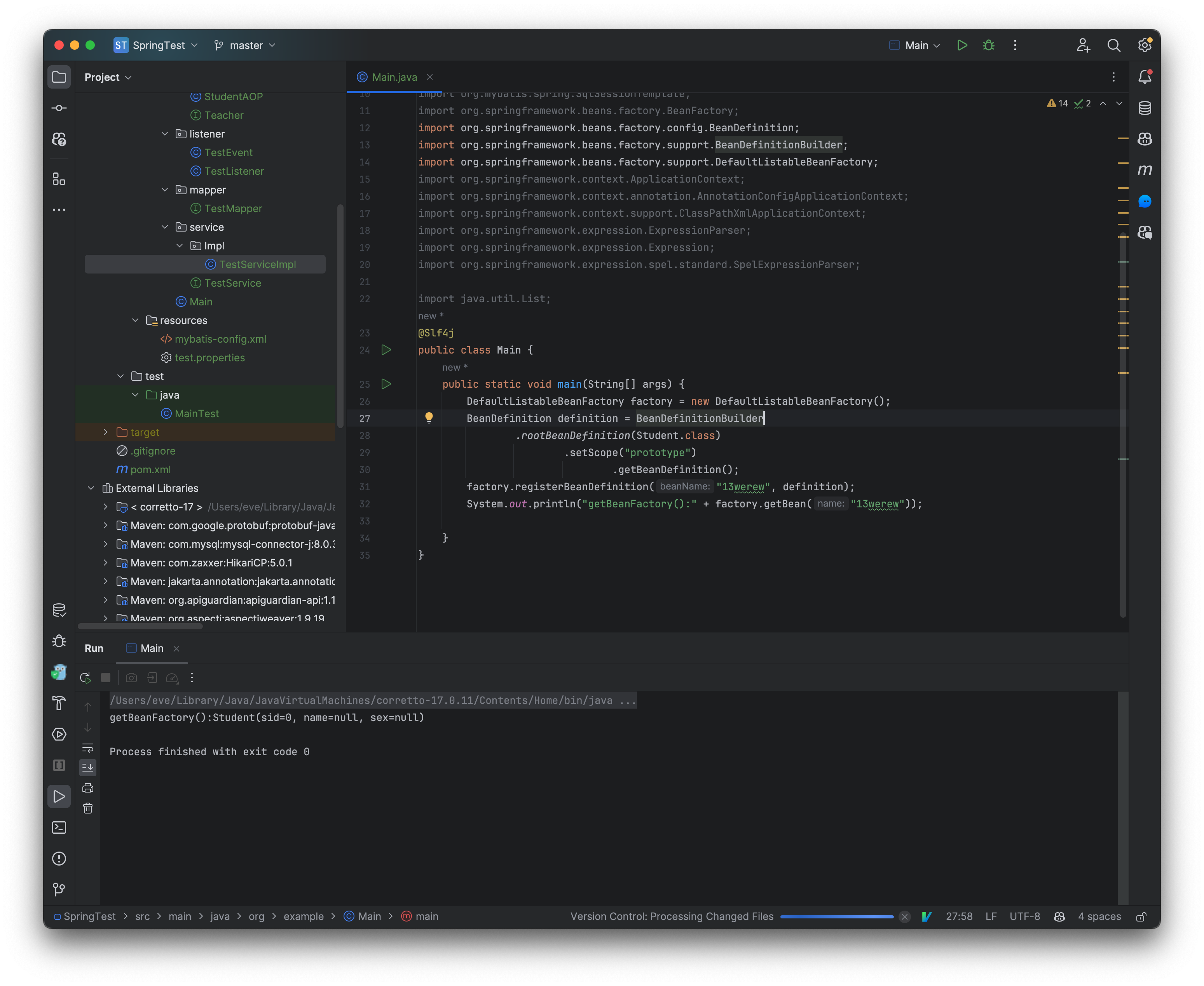Viewport: 1204px width, 986px height.
Task: Open Search Everywhere with the magnifier icon
Action: click(1114, 45)
